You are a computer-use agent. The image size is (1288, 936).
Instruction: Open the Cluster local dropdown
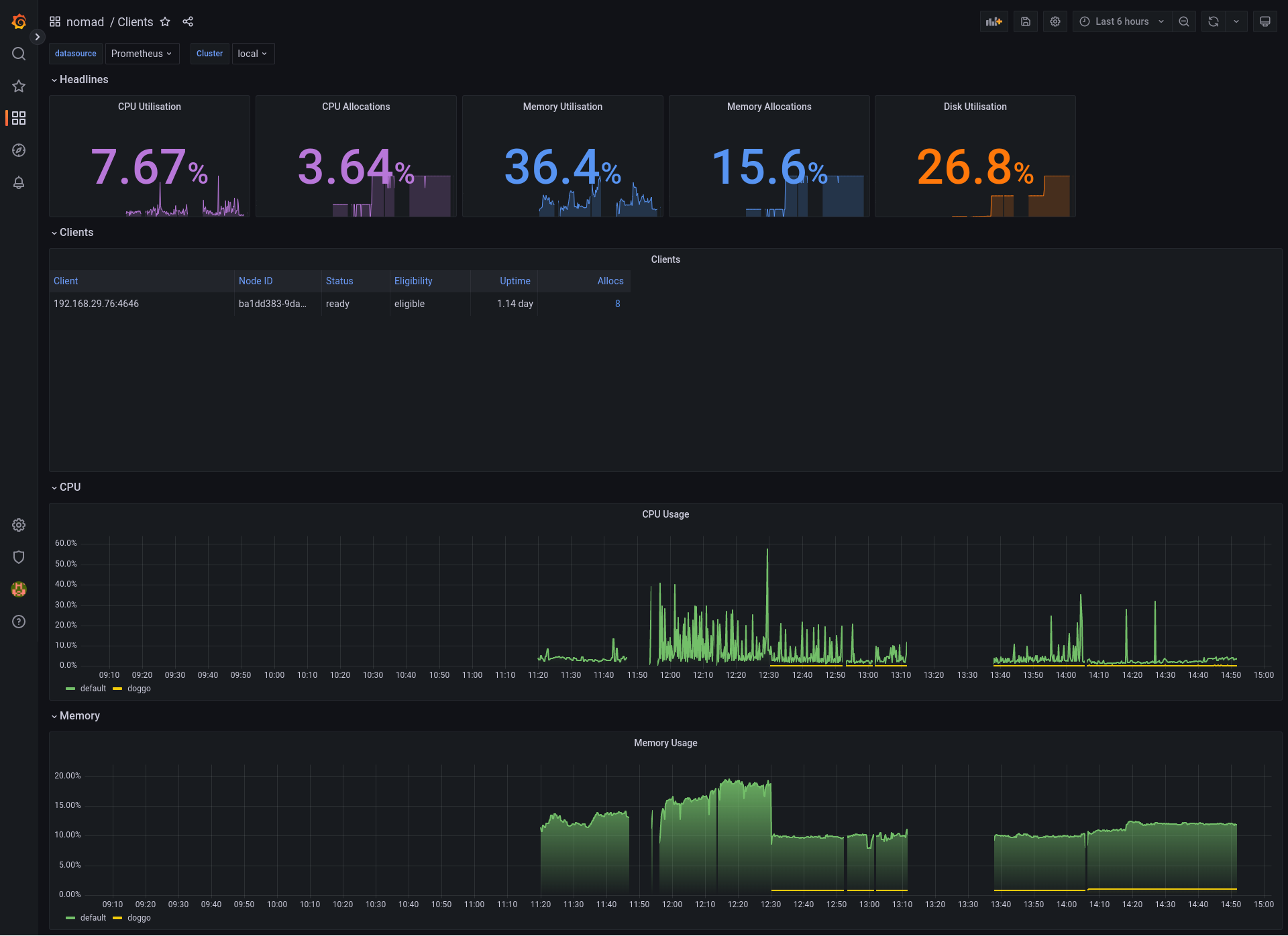pyautogui.click(x=252, y=54)
